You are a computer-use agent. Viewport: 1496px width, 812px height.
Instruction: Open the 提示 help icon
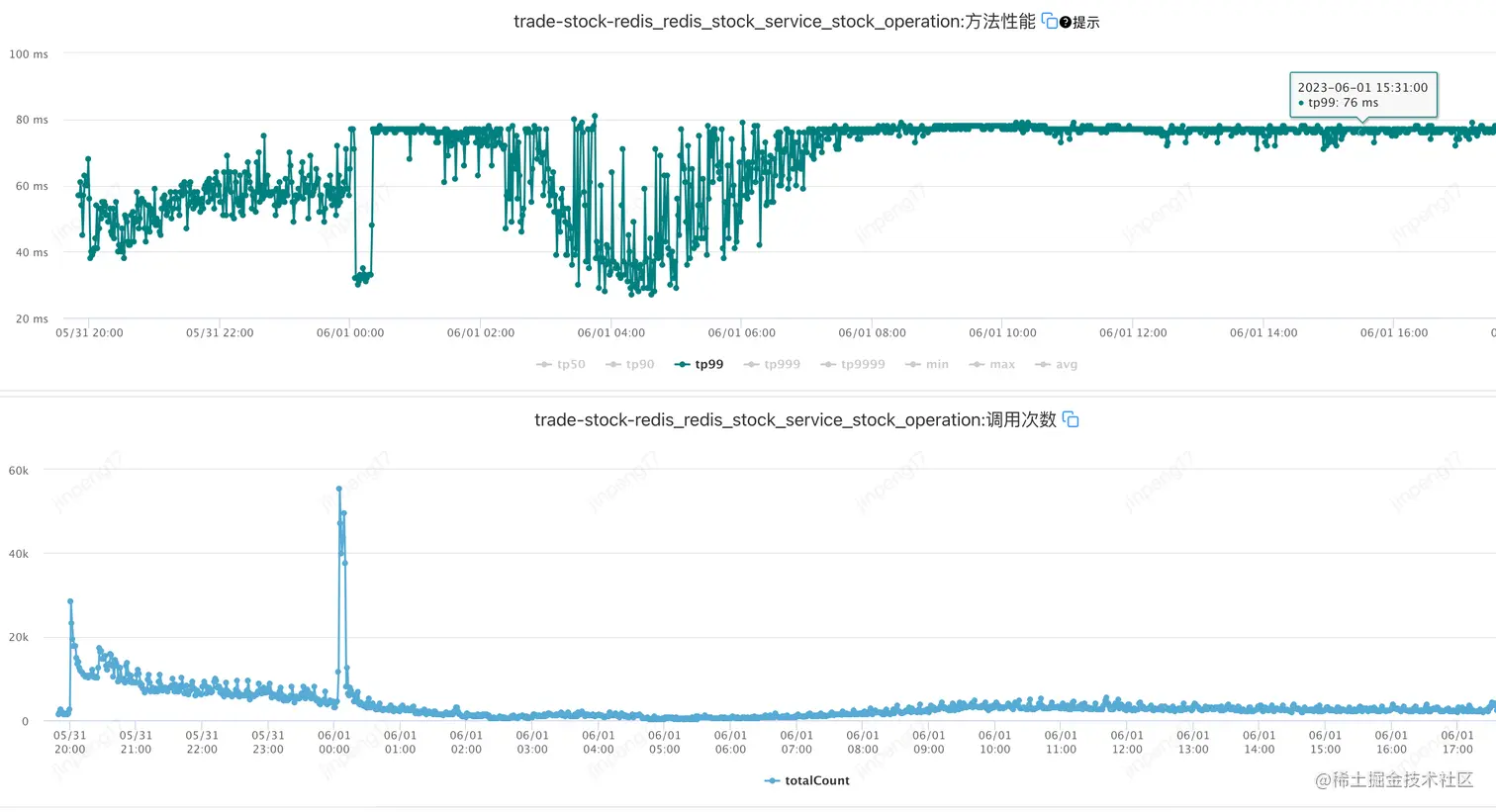coord(1066,22)
